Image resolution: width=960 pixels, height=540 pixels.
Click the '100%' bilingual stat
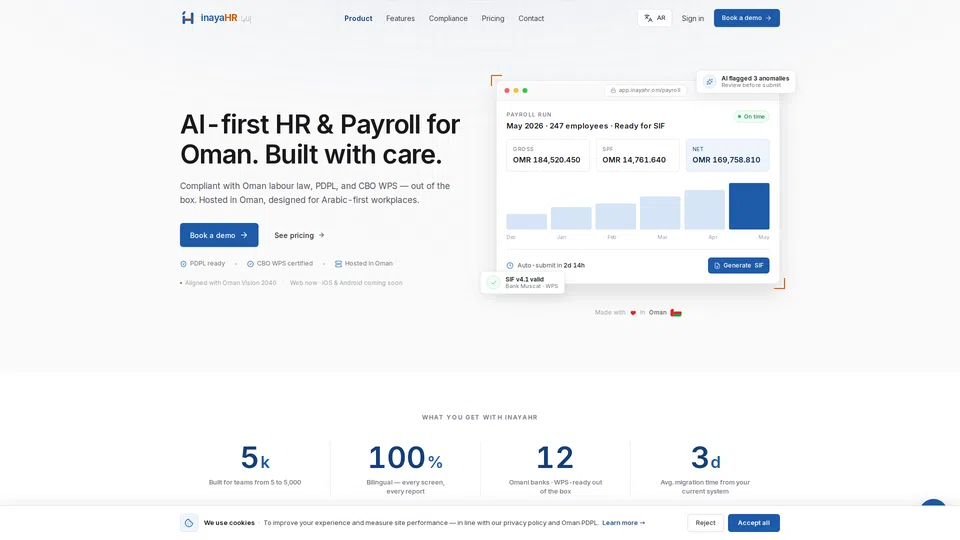coord(405,457)
